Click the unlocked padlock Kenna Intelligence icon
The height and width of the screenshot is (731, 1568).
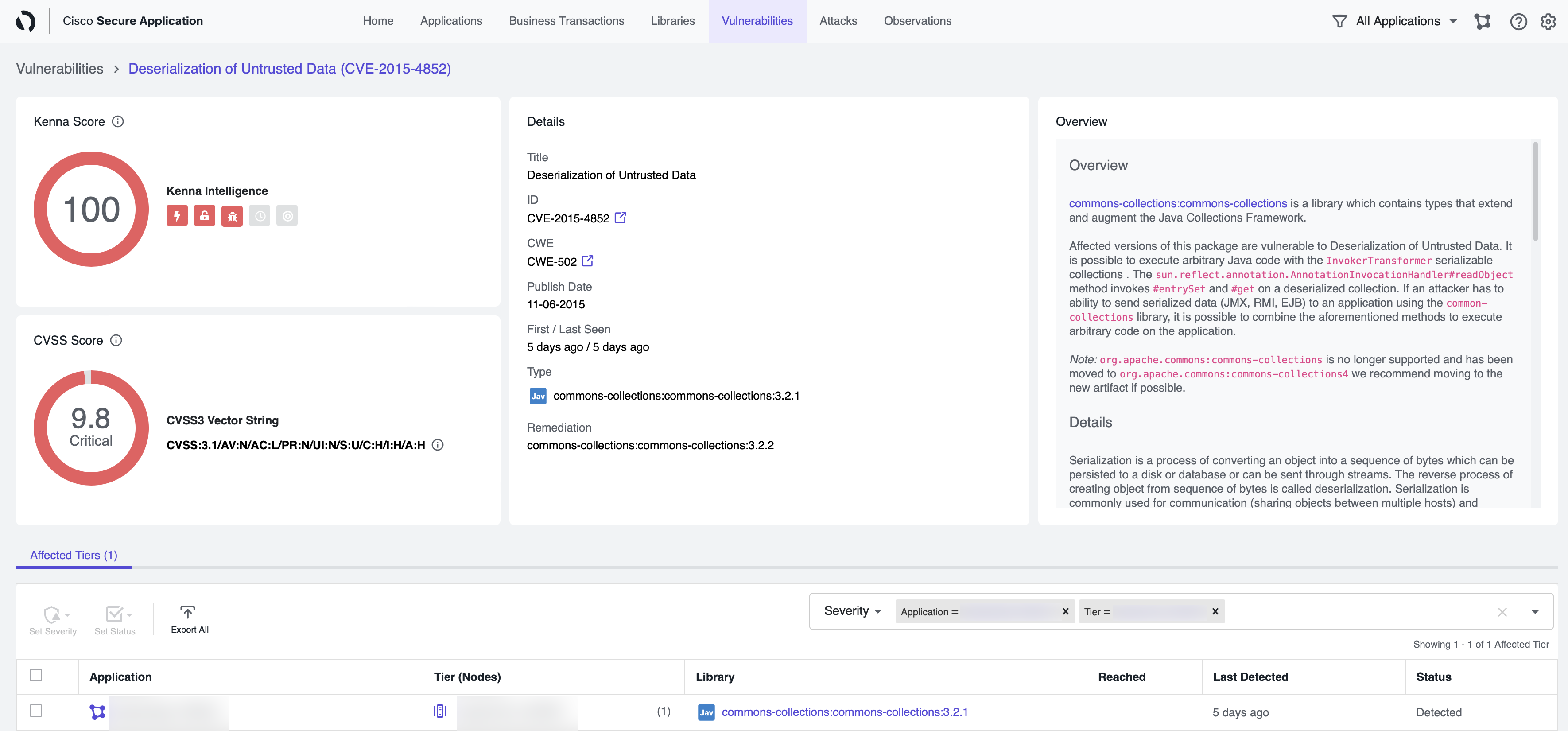(x=205, y=215)
